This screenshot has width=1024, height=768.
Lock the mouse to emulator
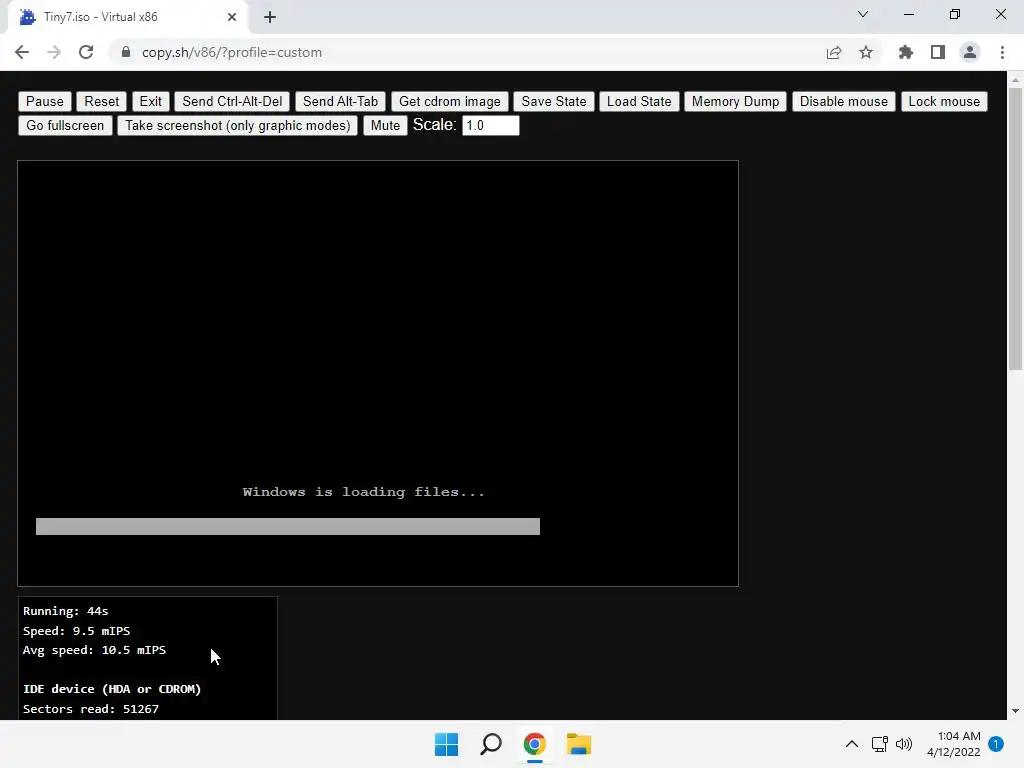[944, 101]
